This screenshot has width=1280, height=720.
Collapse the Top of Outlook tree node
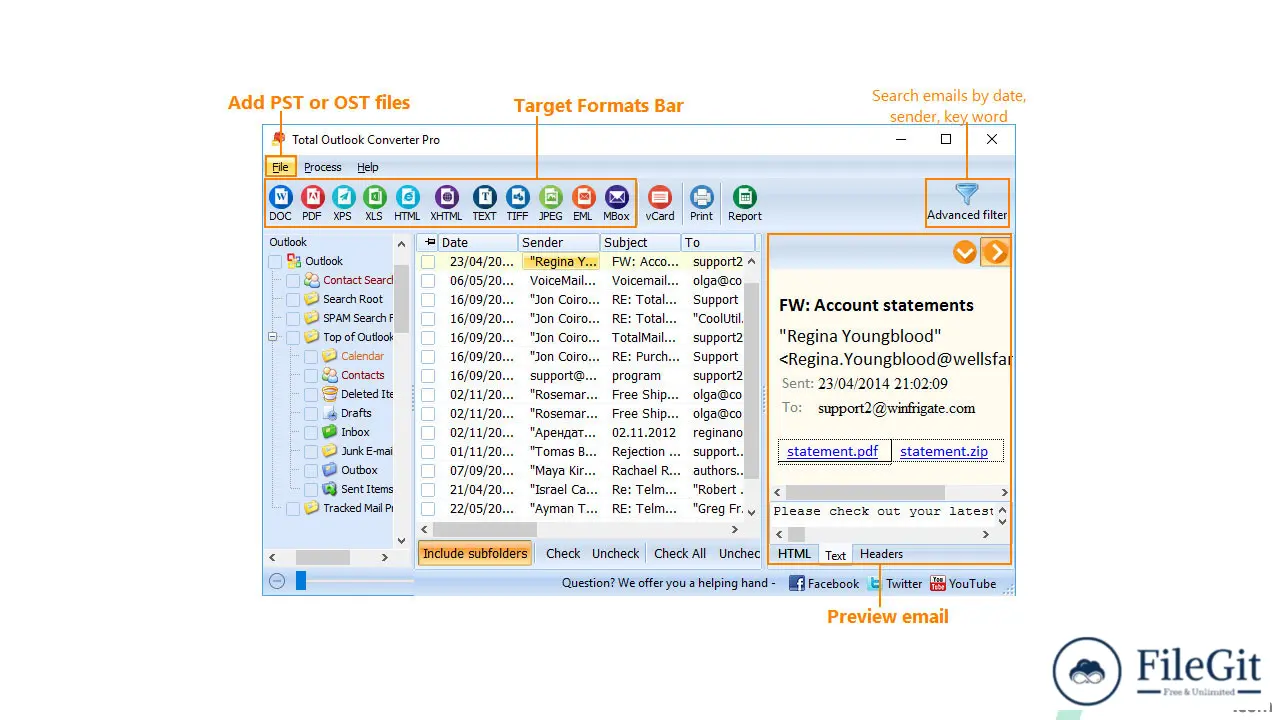point(273,338)
